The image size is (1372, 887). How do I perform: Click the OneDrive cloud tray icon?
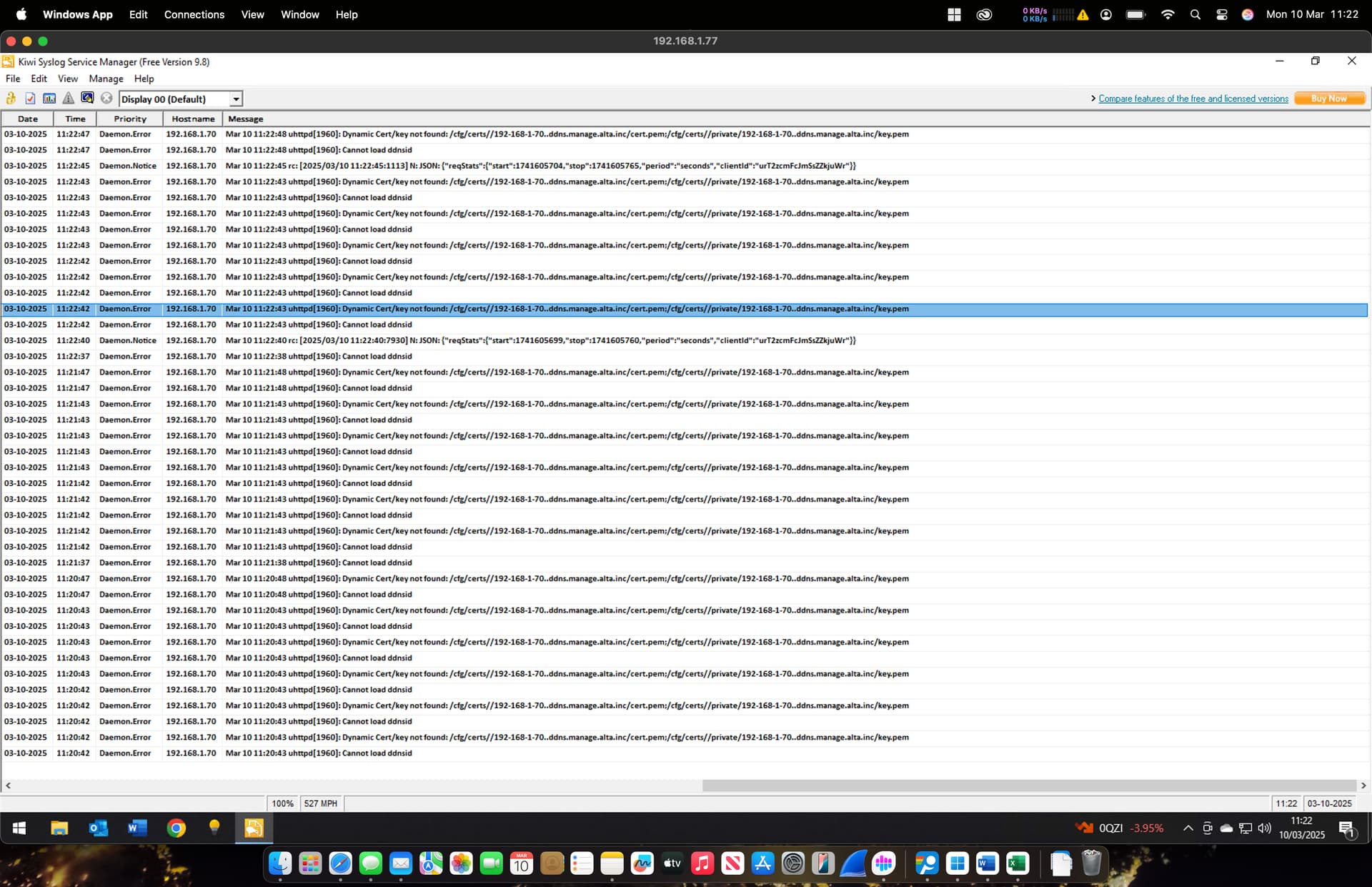[1226, 828]
